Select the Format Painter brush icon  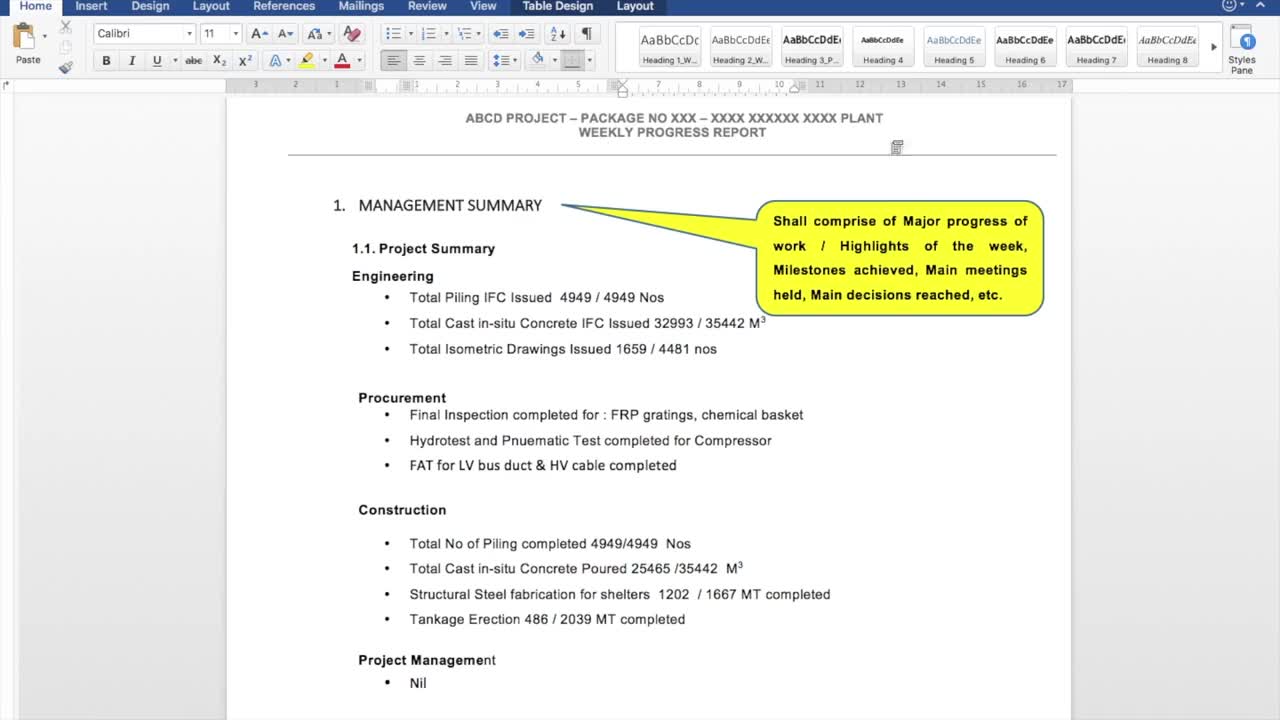[x=66, y=67]
